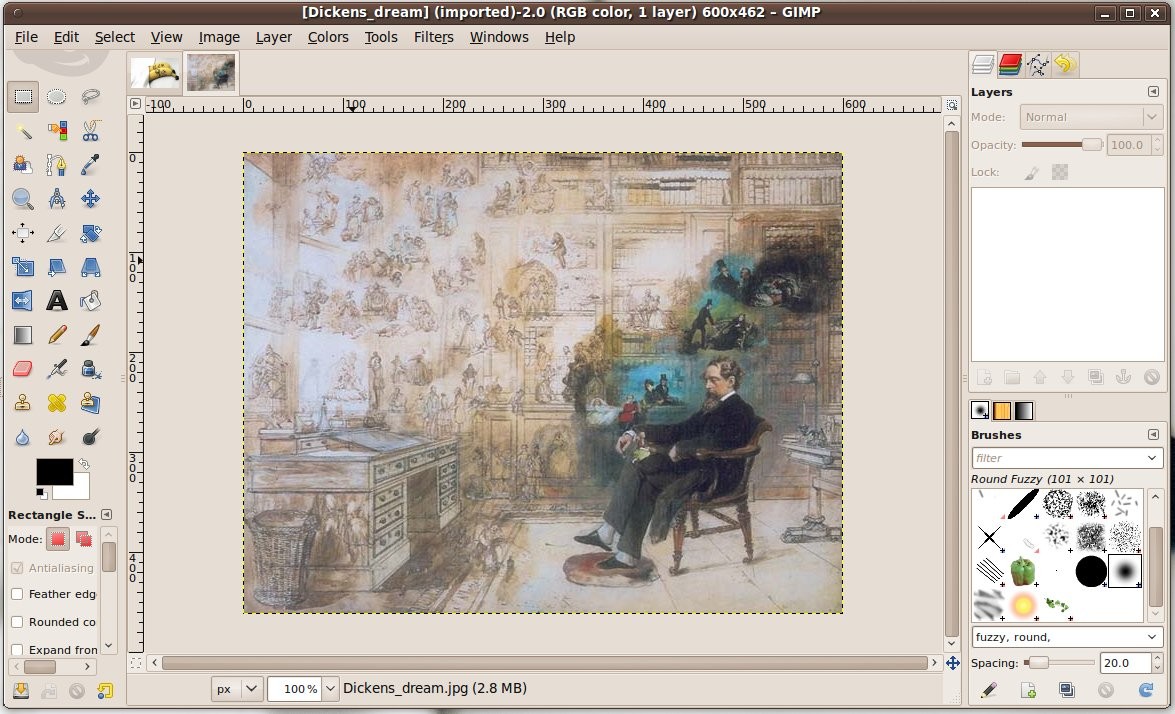Toggle the Antialiasing checkbox

[x=17, y=568]
